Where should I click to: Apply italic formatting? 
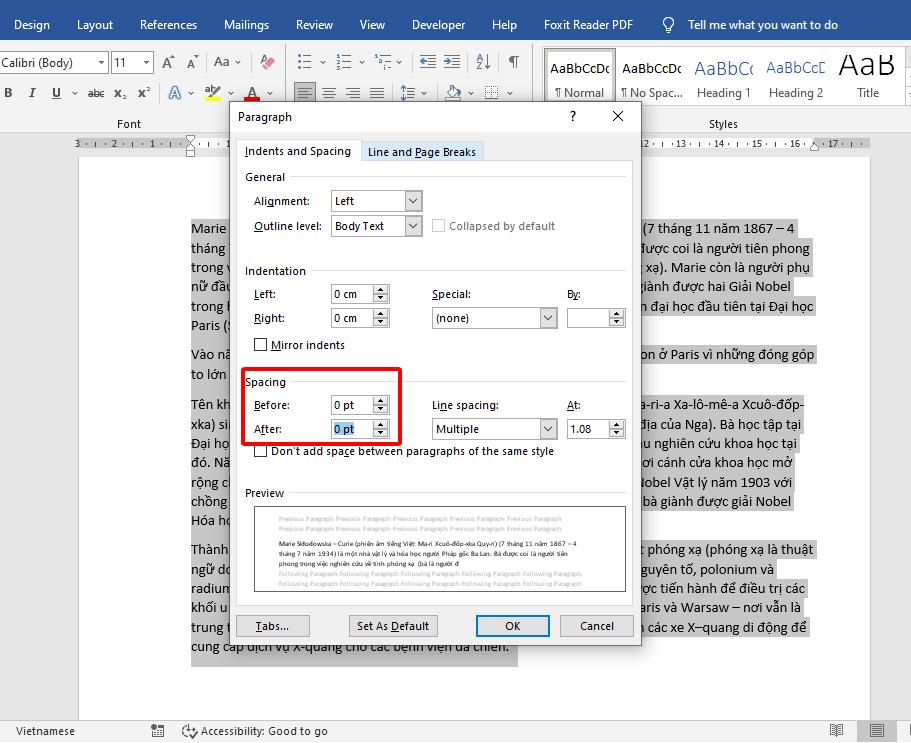[31, 92]
